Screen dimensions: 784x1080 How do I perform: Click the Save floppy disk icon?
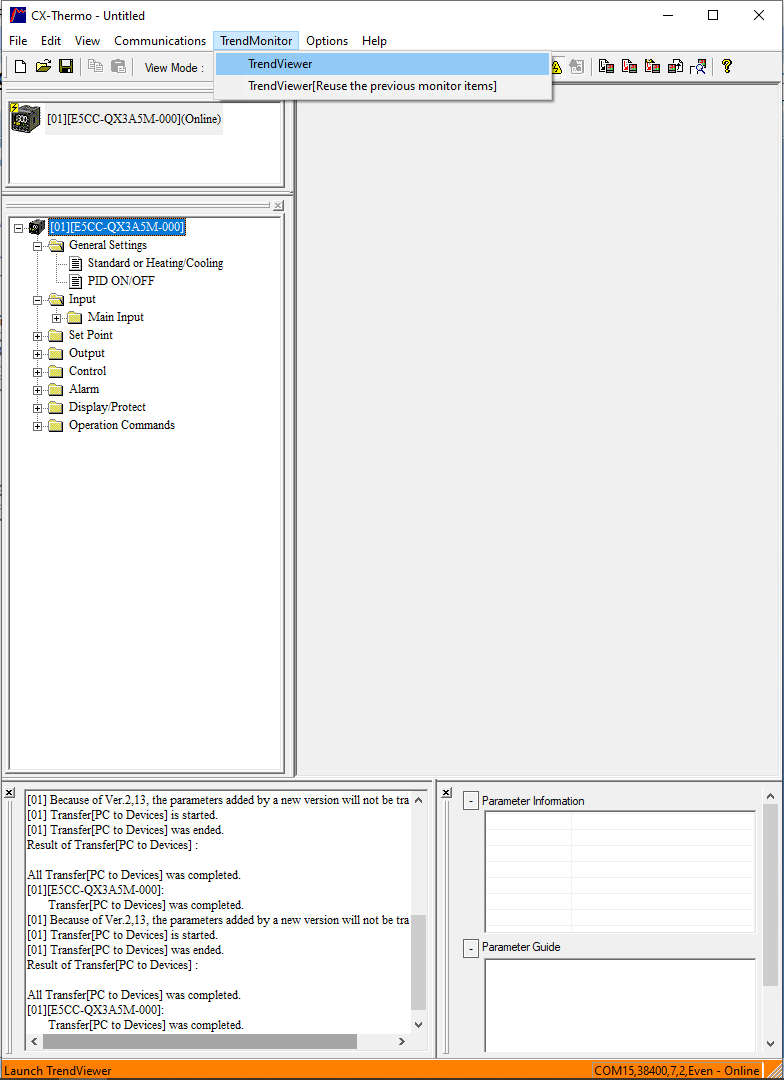(66, 67)
